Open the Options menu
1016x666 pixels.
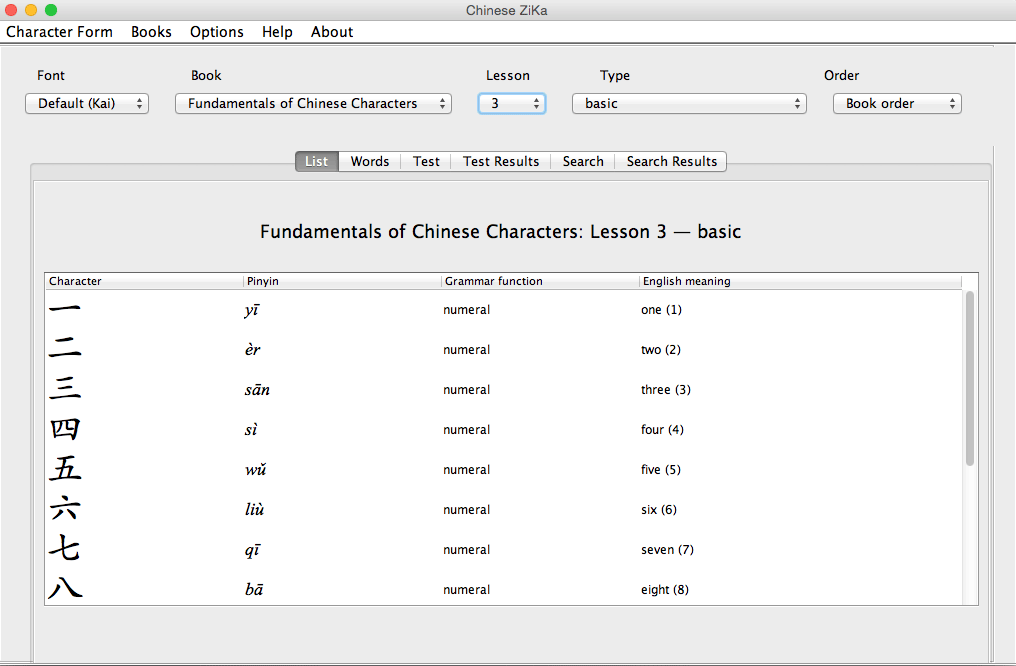click(216, 32)
